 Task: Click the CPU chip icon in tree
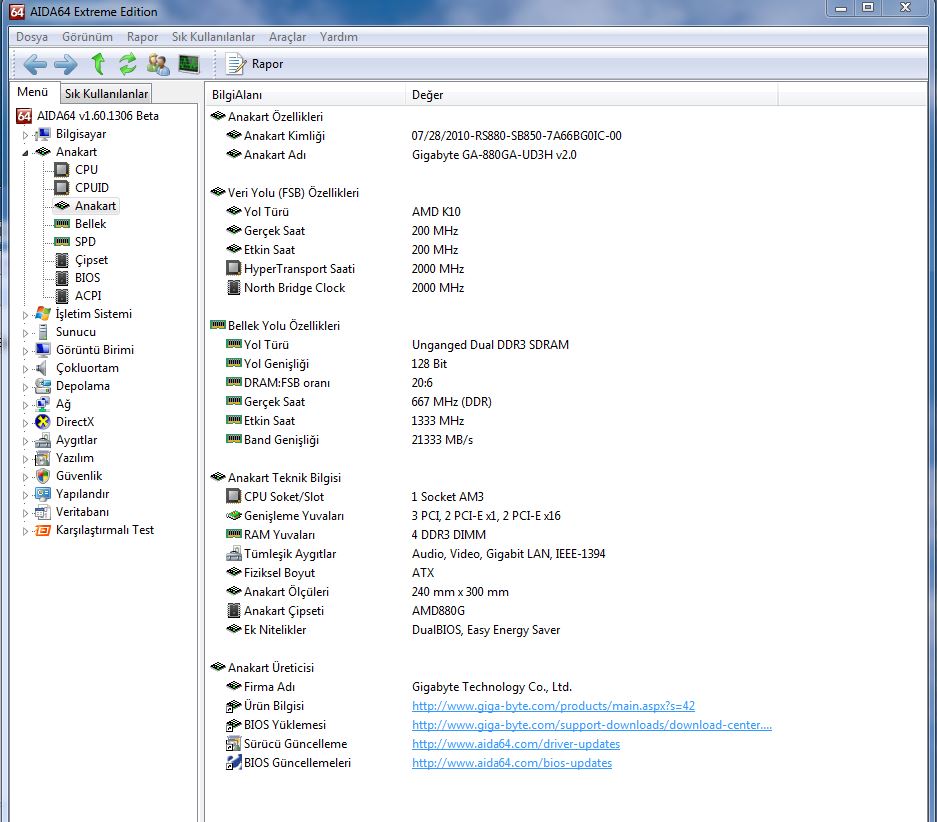coord(62,170)
